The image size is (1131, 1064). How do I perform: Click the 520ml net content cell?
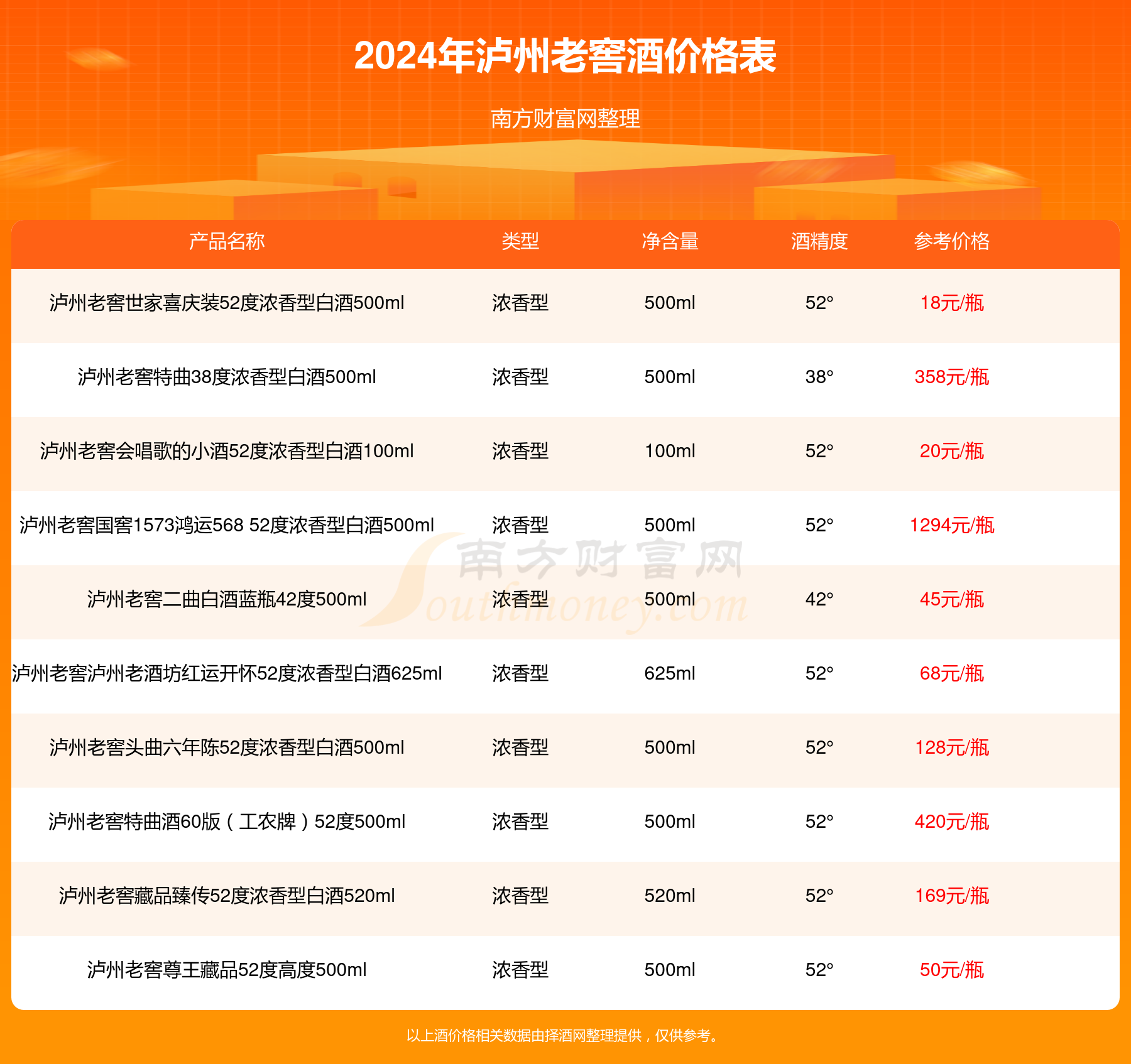[670, 896]
